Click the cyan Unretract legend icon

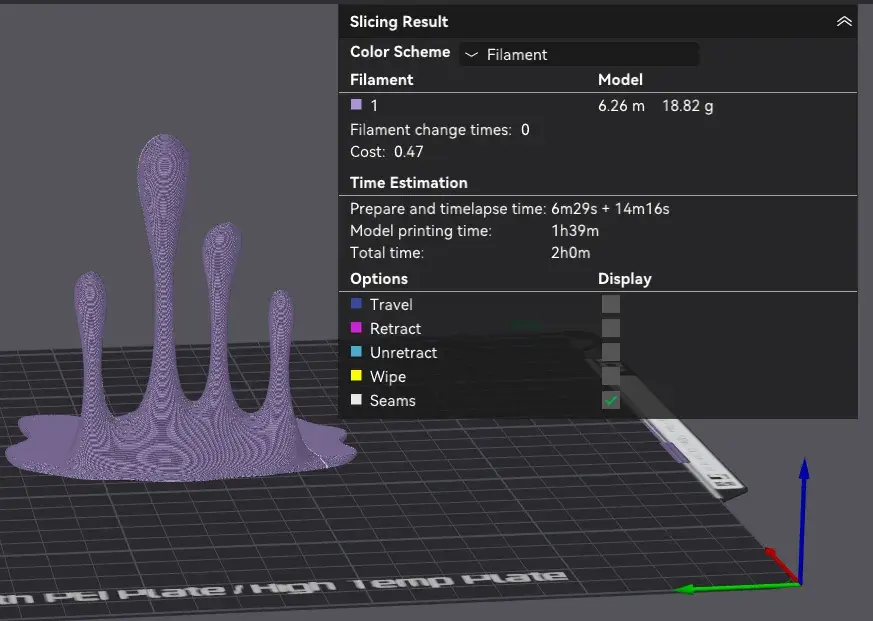coord(357,352)
